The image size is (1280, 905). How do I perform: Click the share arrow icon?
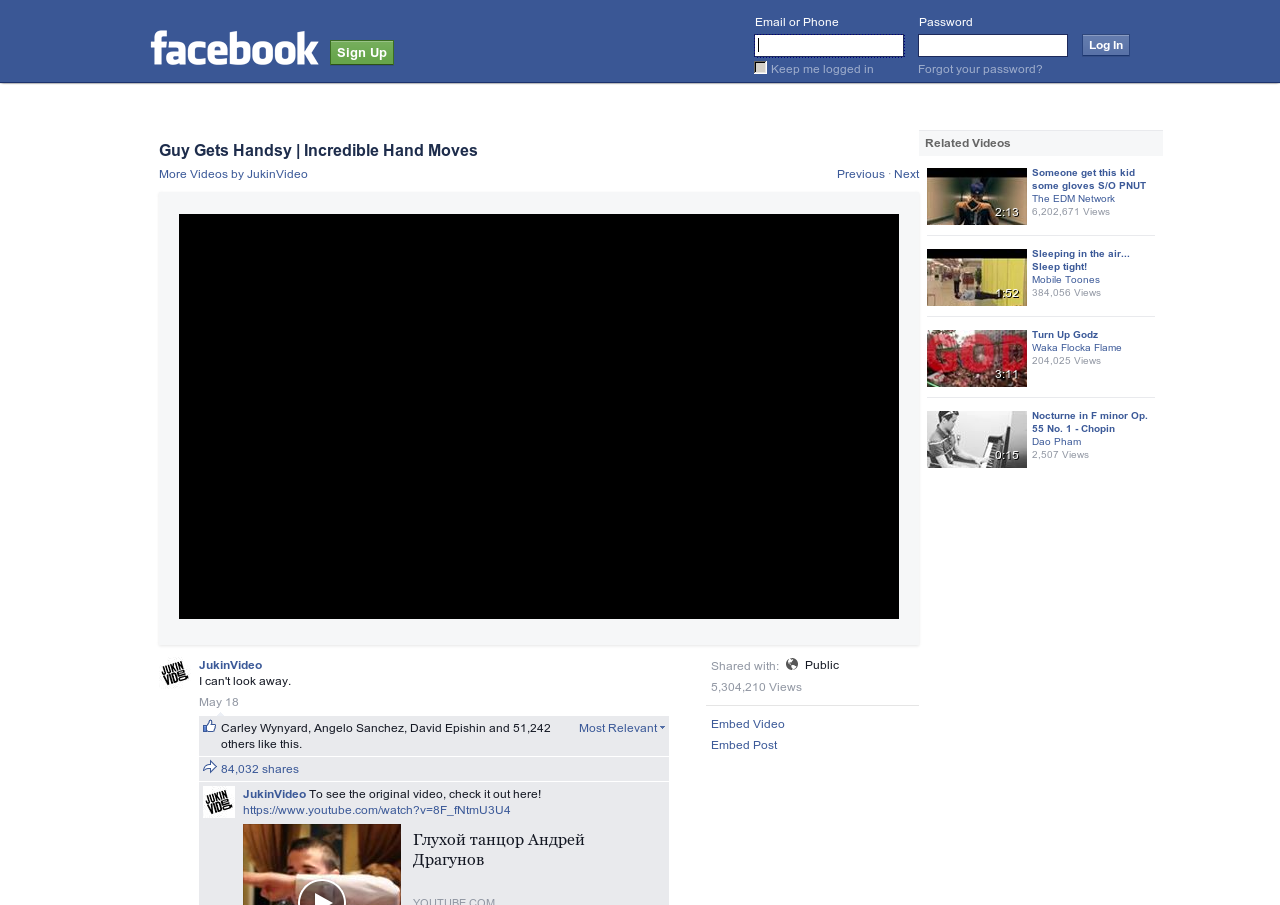[210, 767]
